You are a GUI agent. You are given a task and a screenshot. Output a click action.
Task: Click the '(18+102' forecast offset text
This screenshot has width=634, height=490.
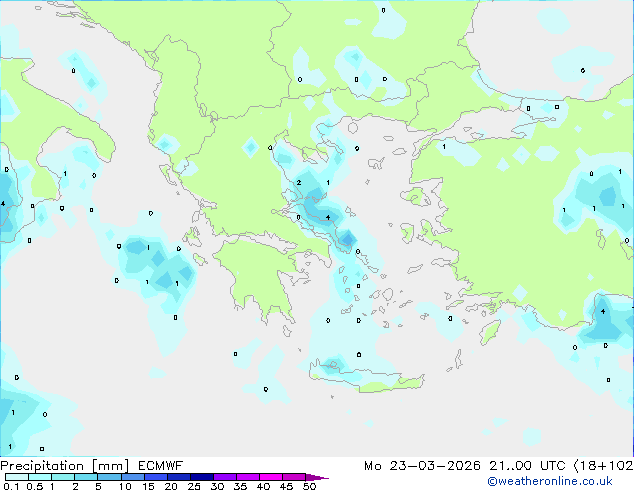[603, 466]
